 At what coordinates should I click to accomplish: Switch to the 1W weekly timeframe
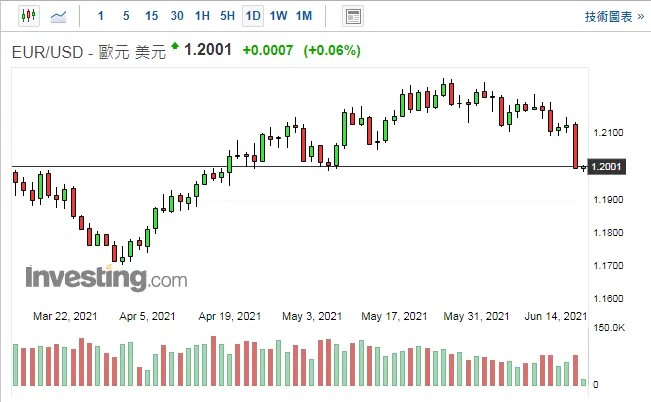[278, 16]
